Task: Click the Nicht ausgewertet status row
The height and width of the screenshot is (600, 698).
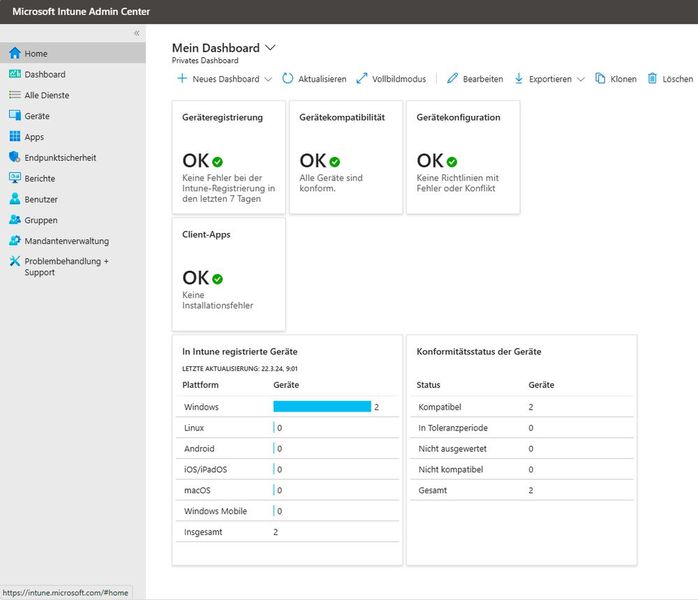Action: (x=522, y=449)
